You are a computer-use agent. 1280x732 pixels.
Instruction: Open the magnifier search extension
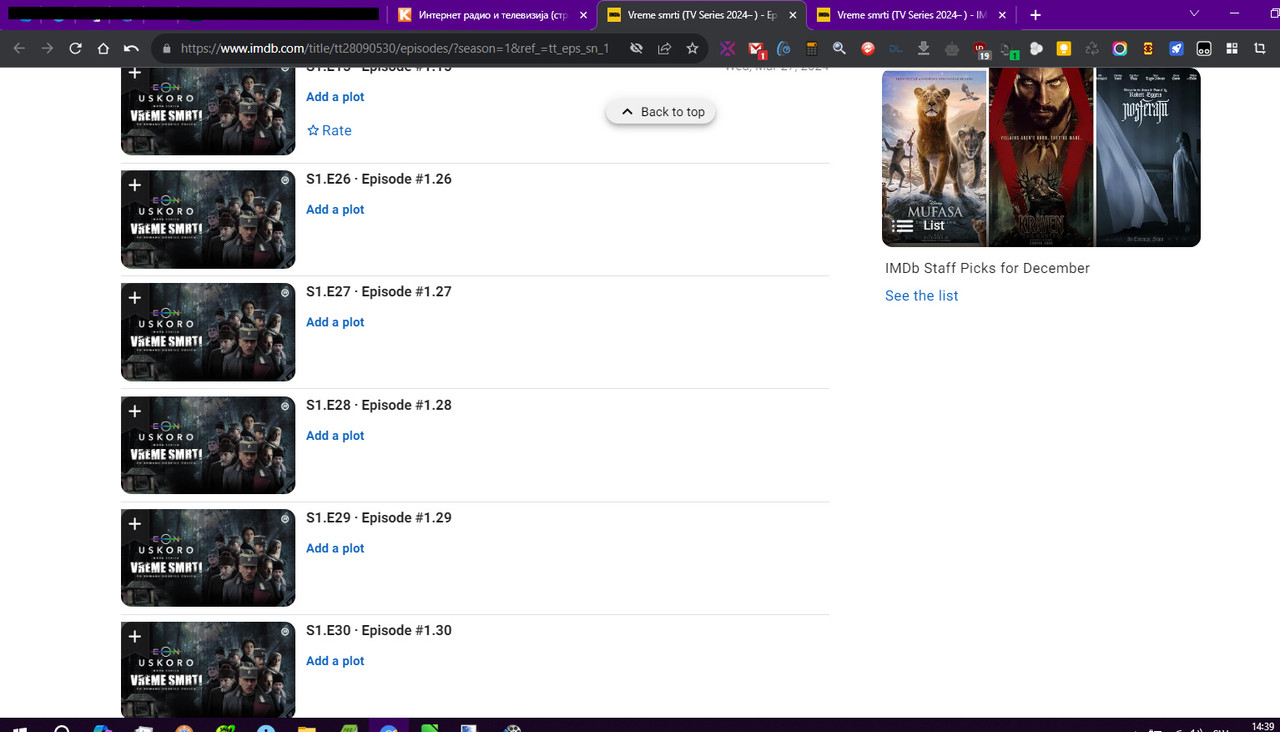tap(840, 48)
